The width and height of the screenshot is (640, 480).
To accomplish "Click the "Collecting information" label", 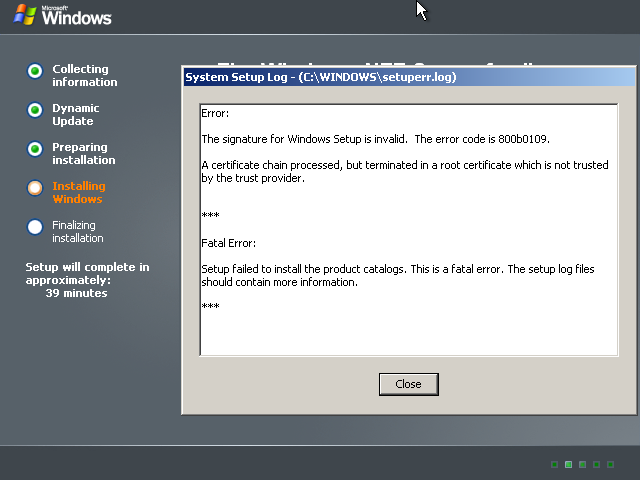I will coord(84,76).
